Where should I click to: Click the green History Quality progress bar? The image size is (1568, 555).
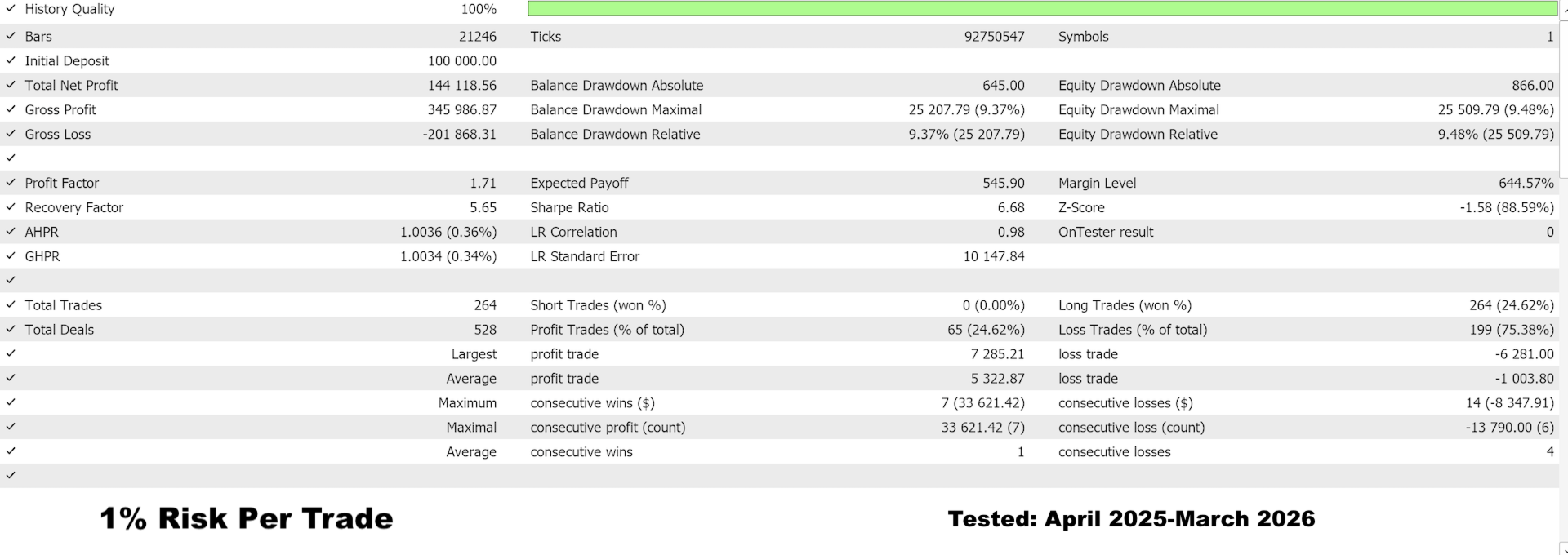pos(1042,9)
